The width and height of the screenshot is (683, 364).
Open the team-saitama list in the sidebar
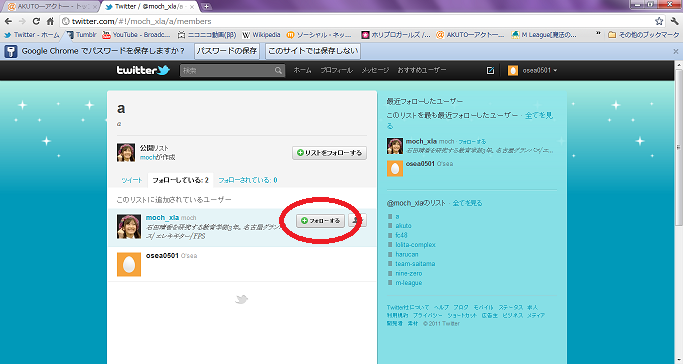[x=415, y=264]
